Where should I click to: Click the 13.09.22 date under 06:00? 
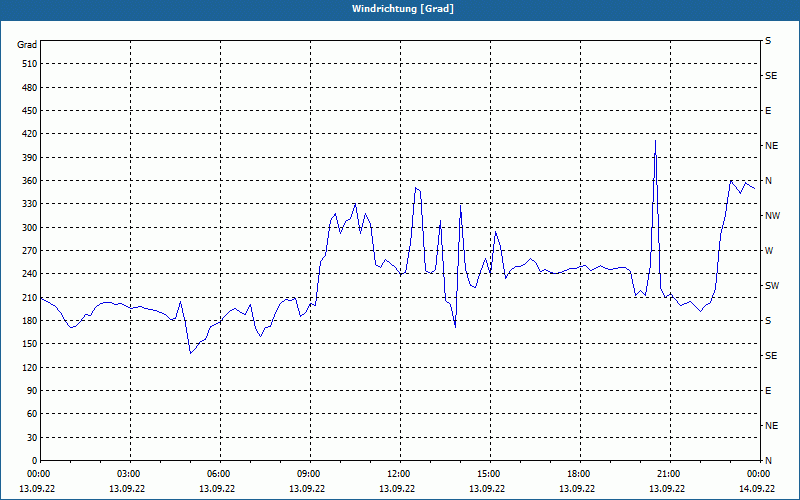[x=217, y=488]
